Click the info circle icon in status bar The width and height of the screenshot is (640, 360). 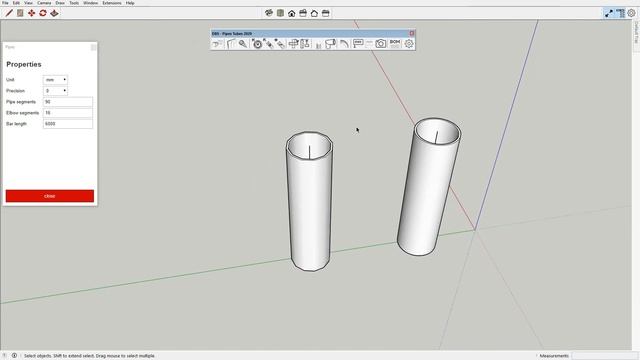click(14, 356)
